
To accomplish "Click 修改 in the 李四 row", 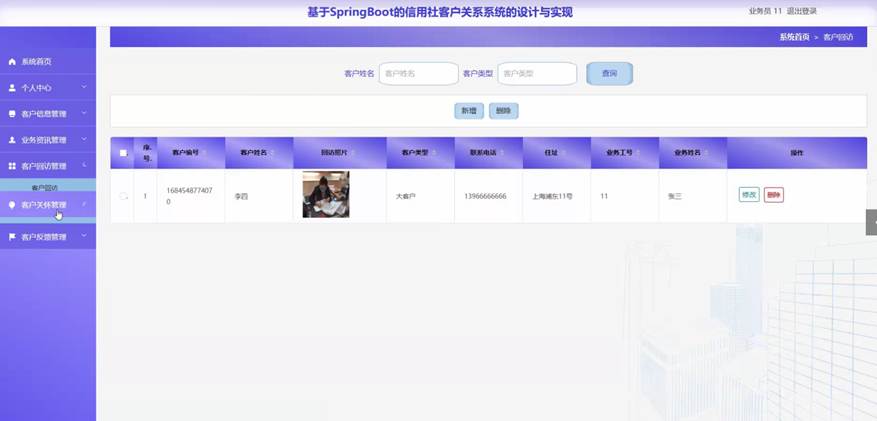I will point(749,195).
